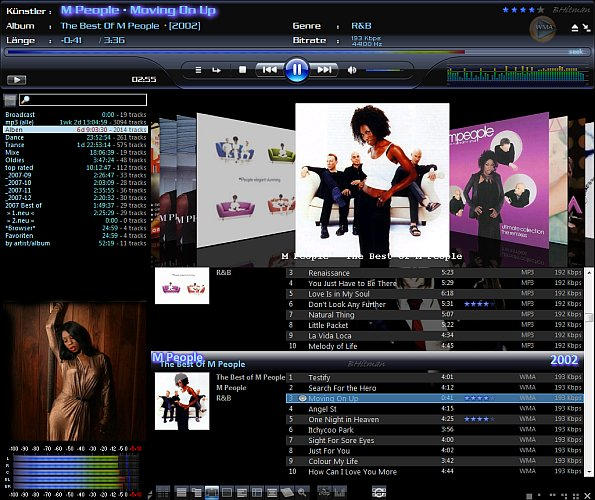Pause playback with the blue center button
Image resolution: width=595 pixels, height=500 pixels.
pos(297,70)
